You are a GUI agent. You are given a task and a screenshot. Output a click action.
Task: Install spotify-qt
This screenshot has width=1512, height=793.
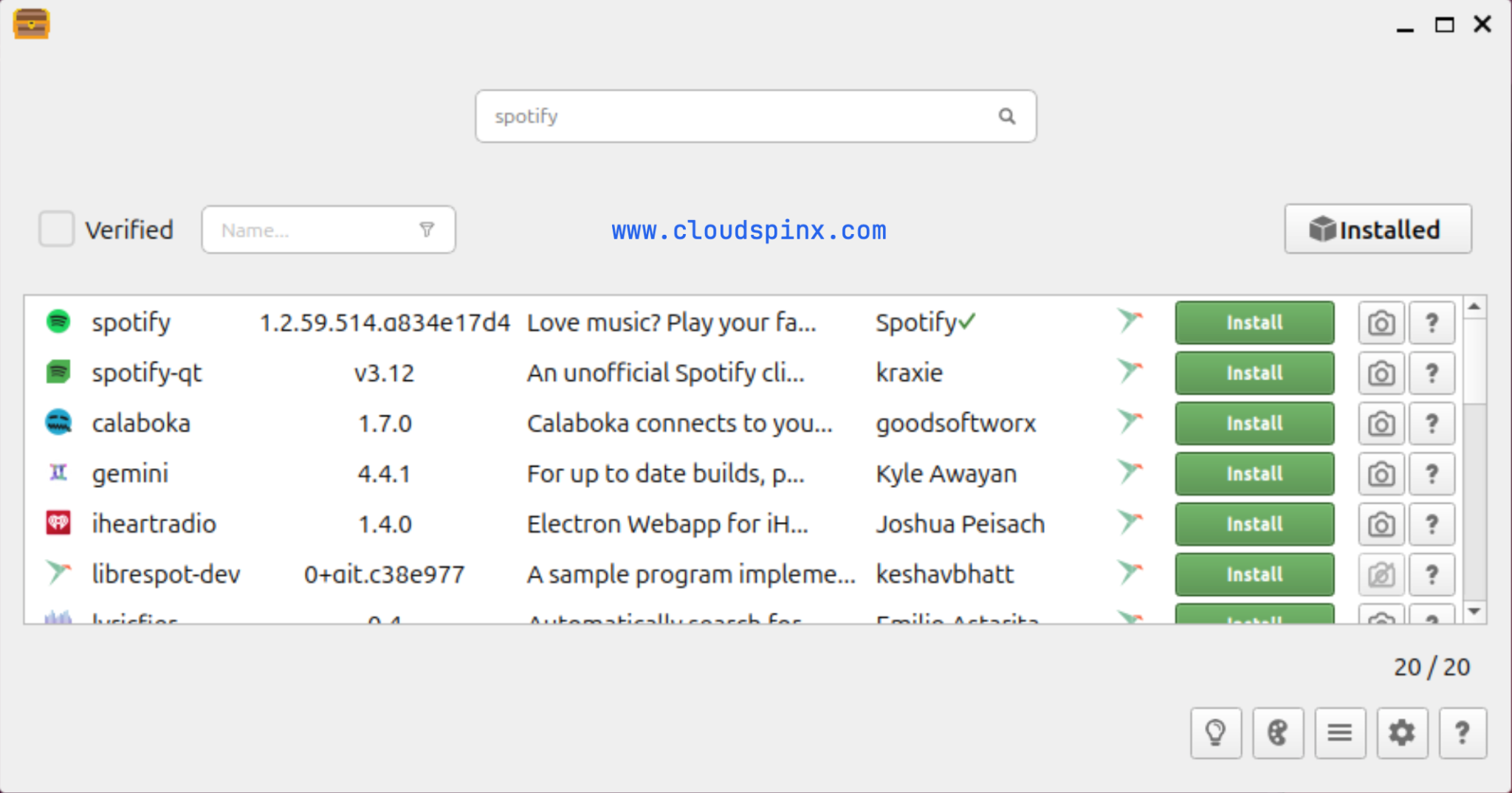[x=1254, y=373]
